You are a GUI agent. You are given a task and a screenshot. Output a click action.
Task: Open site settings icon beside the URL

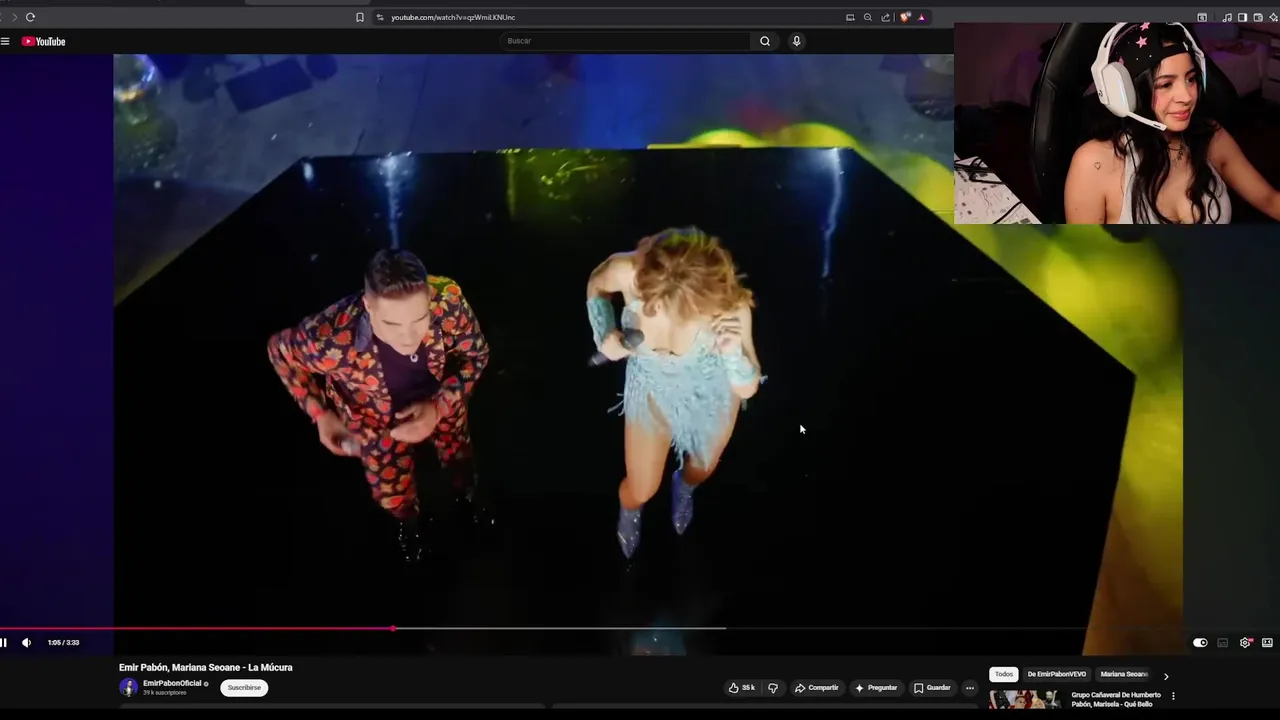click(x=380, y=17)
